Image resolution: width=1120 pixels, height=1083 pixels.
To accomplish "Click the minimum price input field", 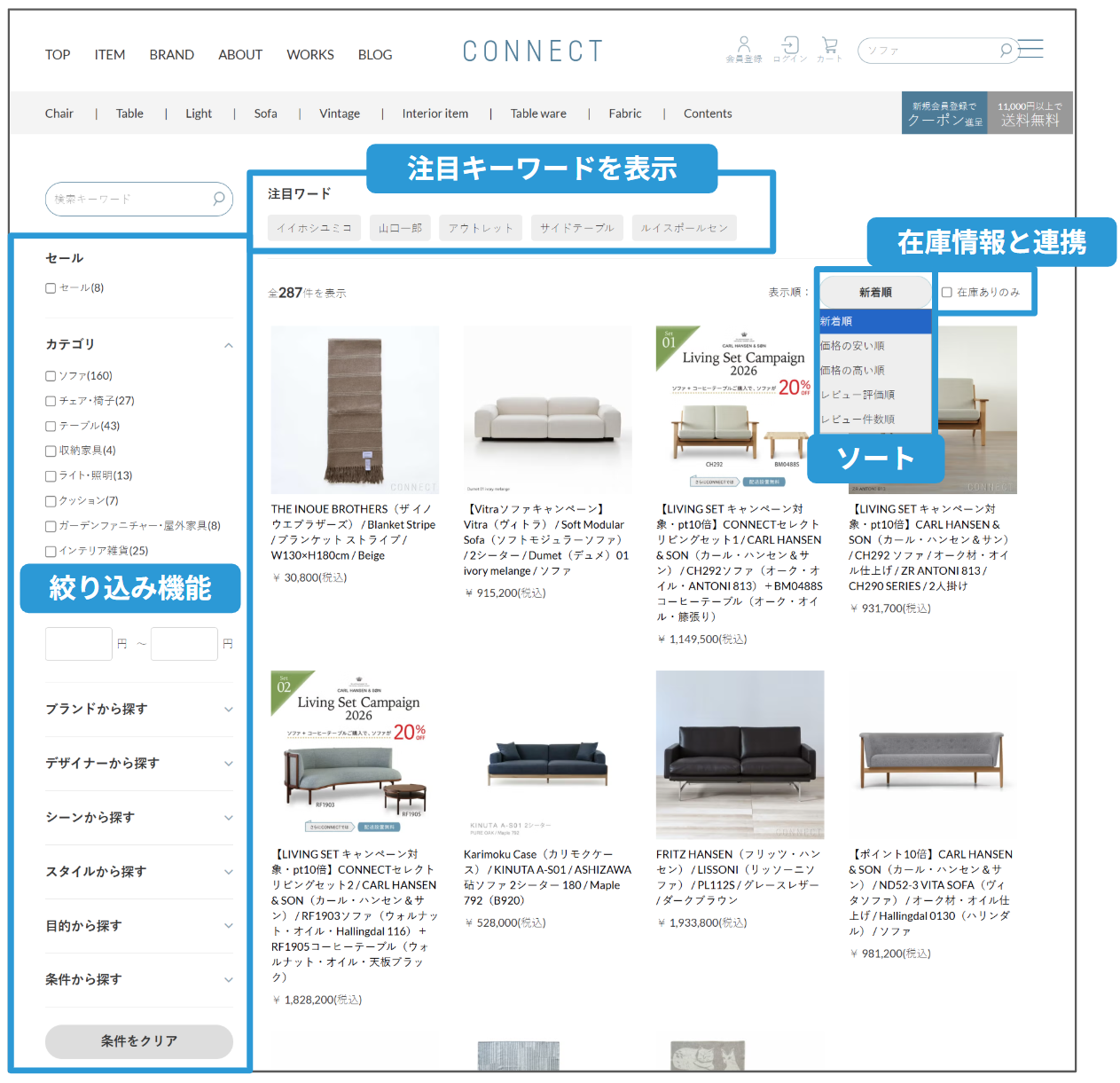I will (x=79, y=644).
